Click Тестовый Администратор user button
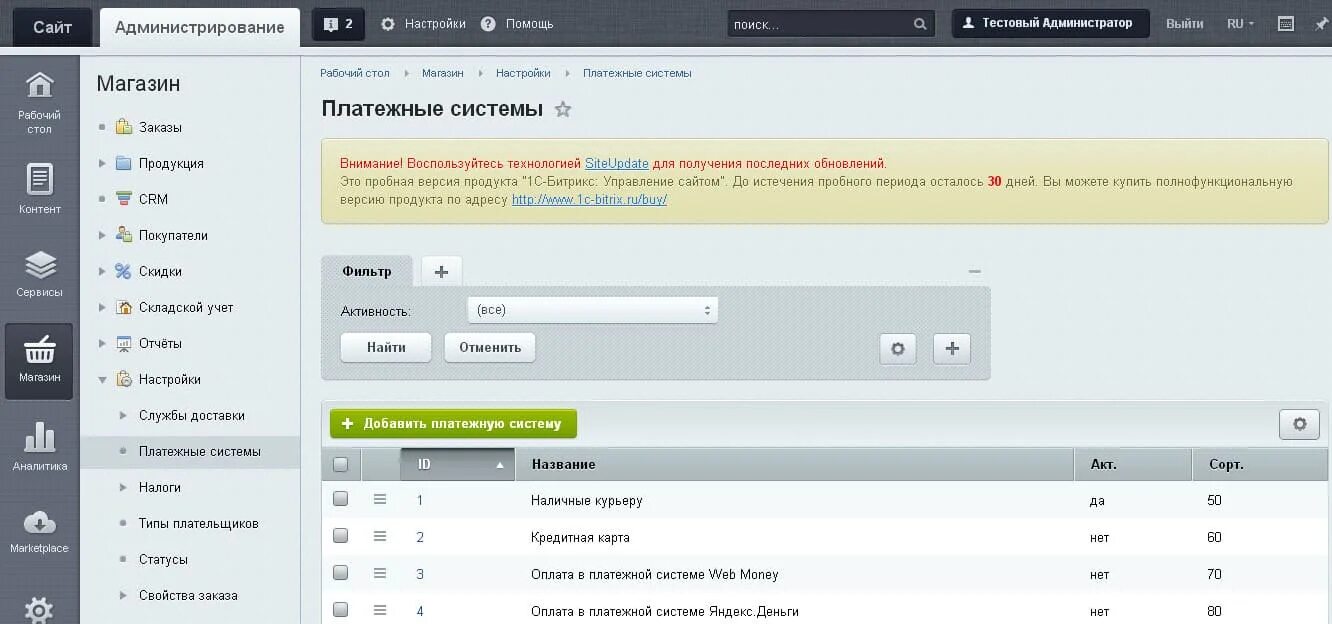 tap(1050, 23)
